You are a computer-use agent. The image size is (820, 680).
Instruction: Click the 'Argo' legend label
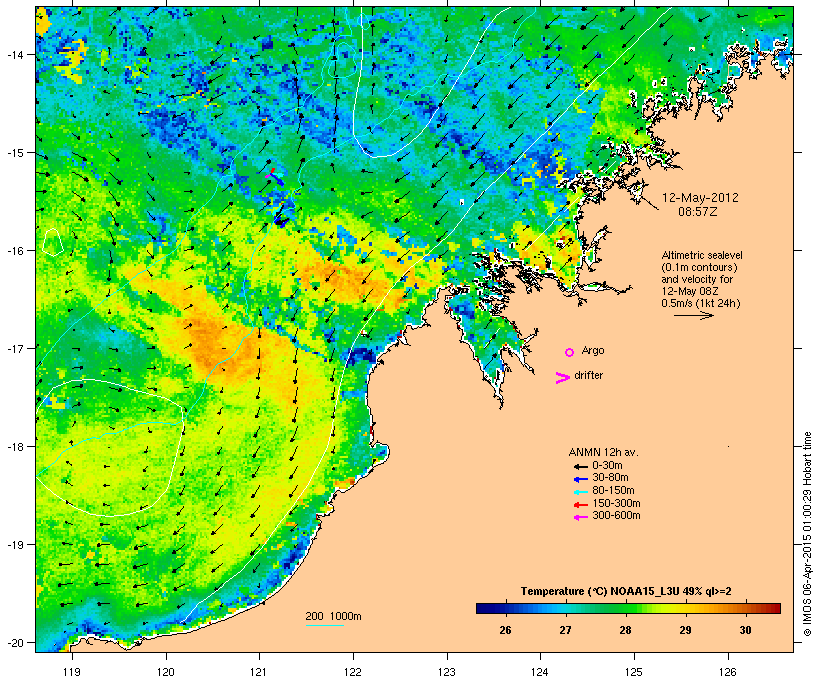tap(593, 350)
